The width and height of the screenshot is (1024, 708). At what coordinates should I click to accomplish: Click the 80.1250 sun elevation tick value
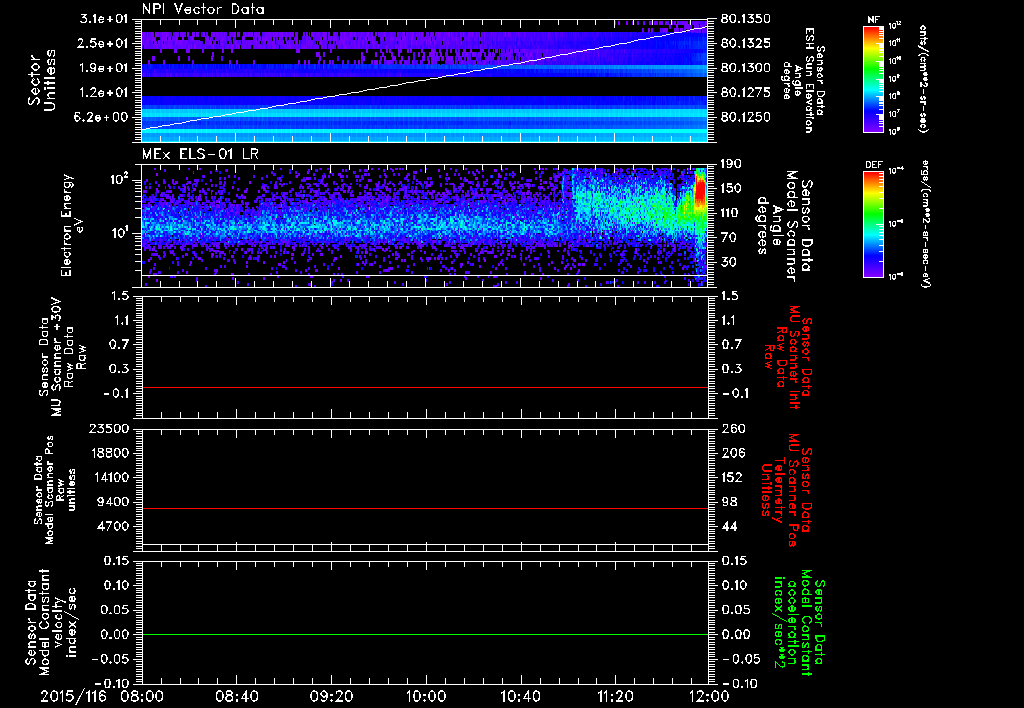click(745, 117)
